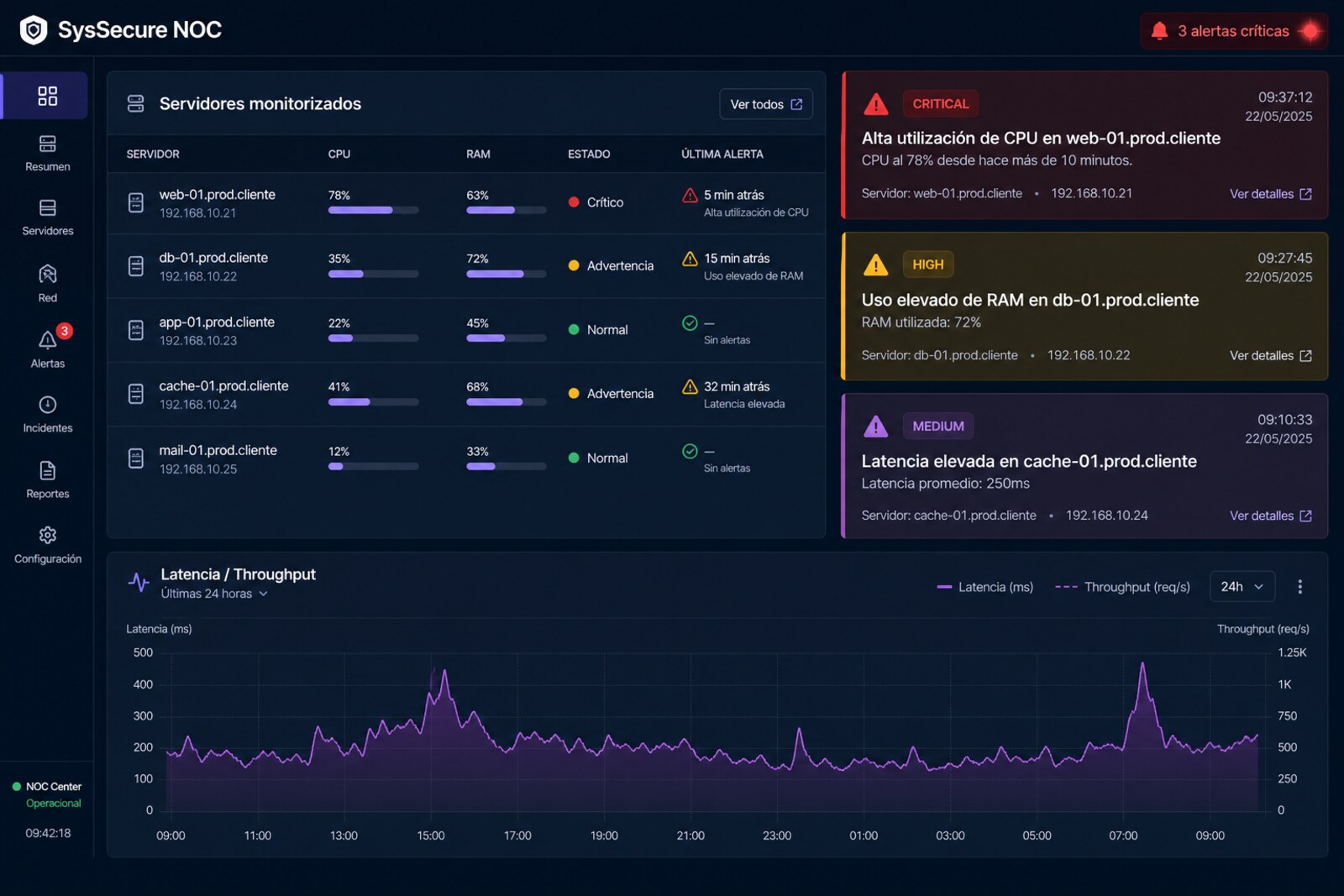
Task: Click the web-01 CPU 78% progress bar
Action: click(x=373, y=210)
